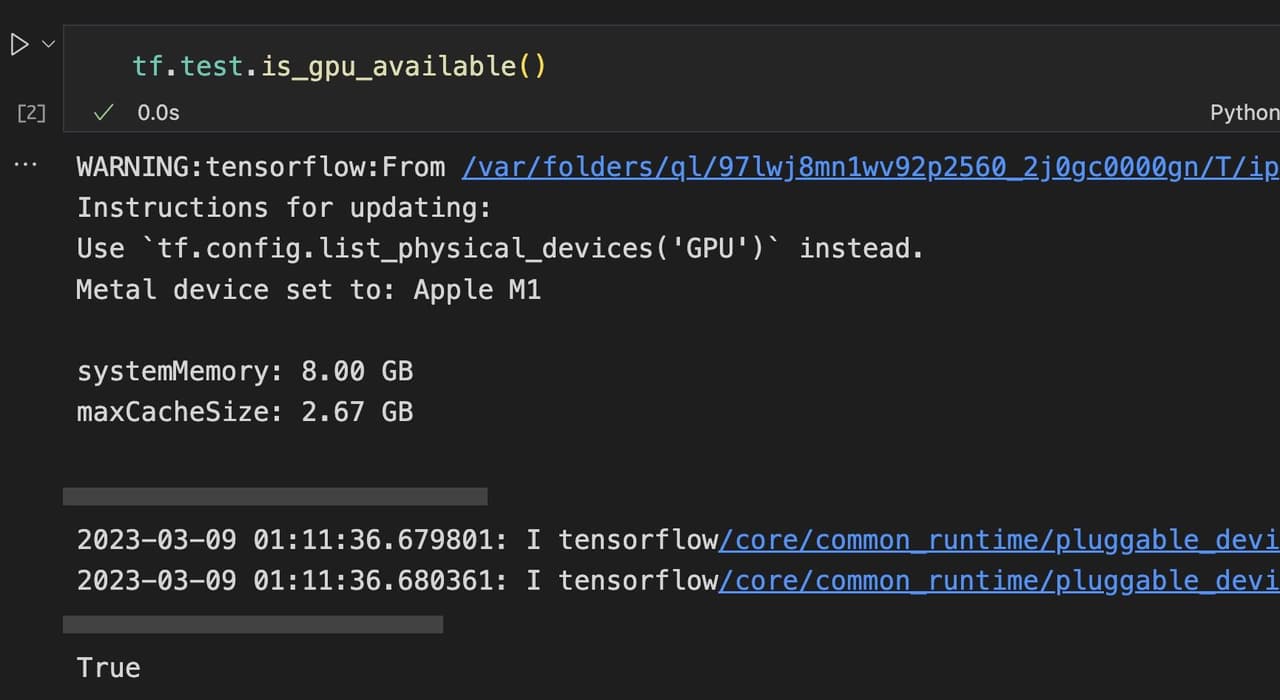
Task: Click the green success checkmark indicator
Action: [x=102, y=112]
